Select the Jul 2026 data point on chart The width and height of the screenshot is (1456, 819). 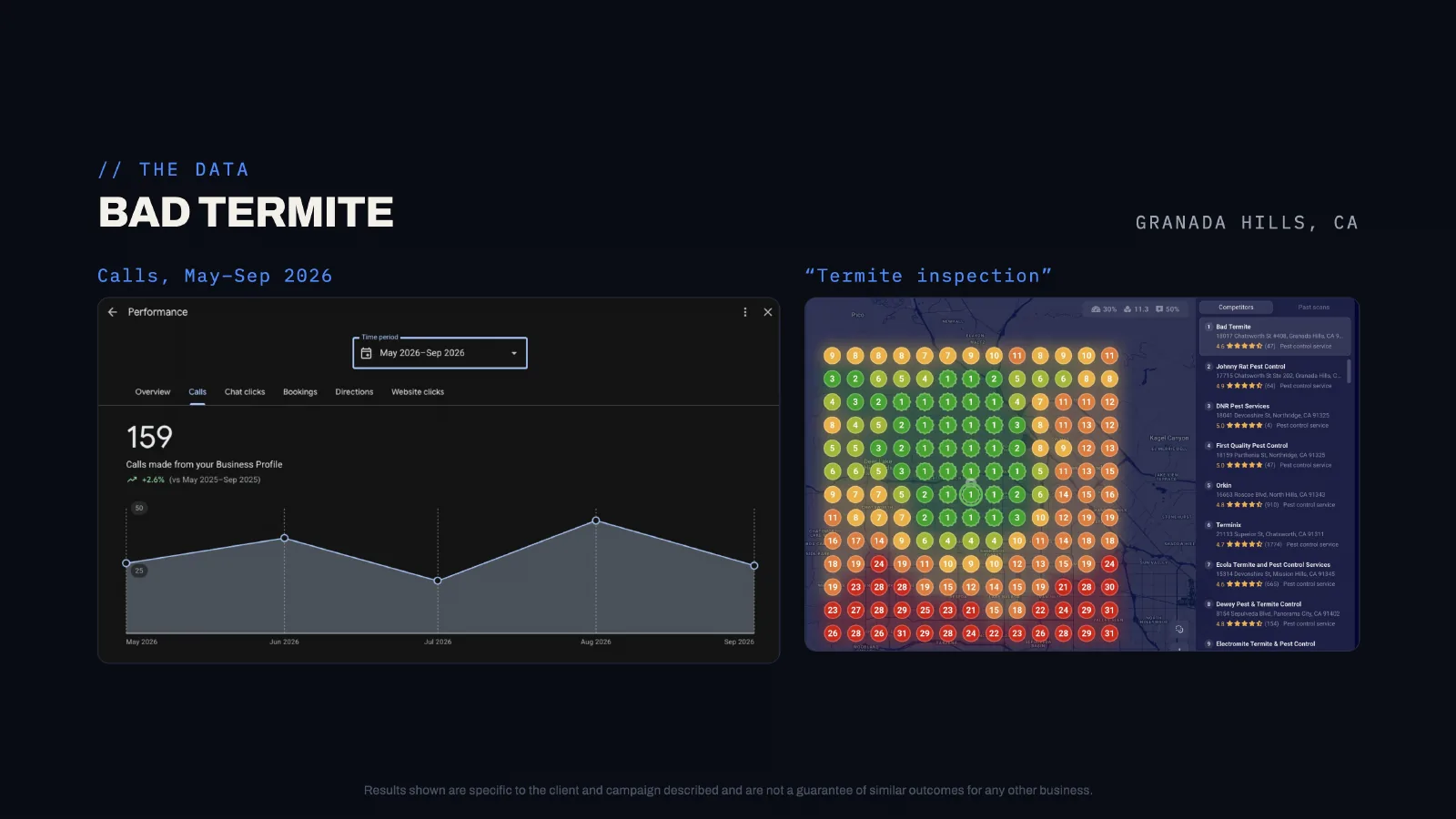tap(438, 581)
